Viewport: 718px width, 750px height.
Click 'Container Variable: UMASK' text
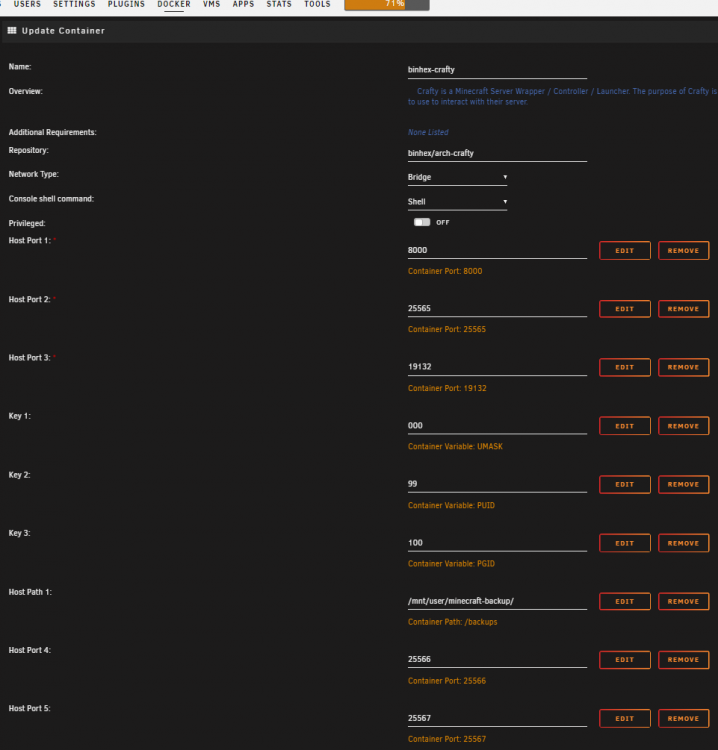pyautogui.click(x=455, y=447)
